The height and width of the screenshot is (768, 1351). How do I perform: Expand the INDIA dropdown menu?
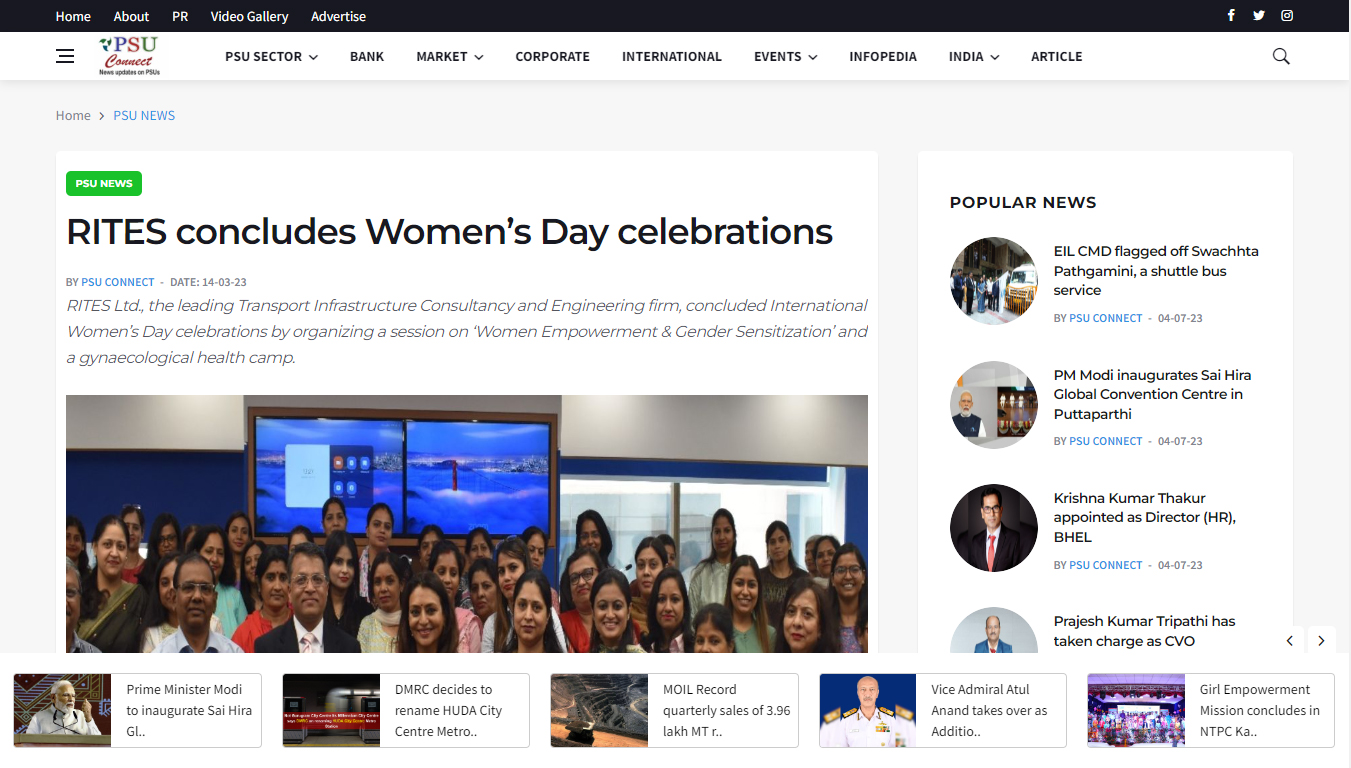974,57
